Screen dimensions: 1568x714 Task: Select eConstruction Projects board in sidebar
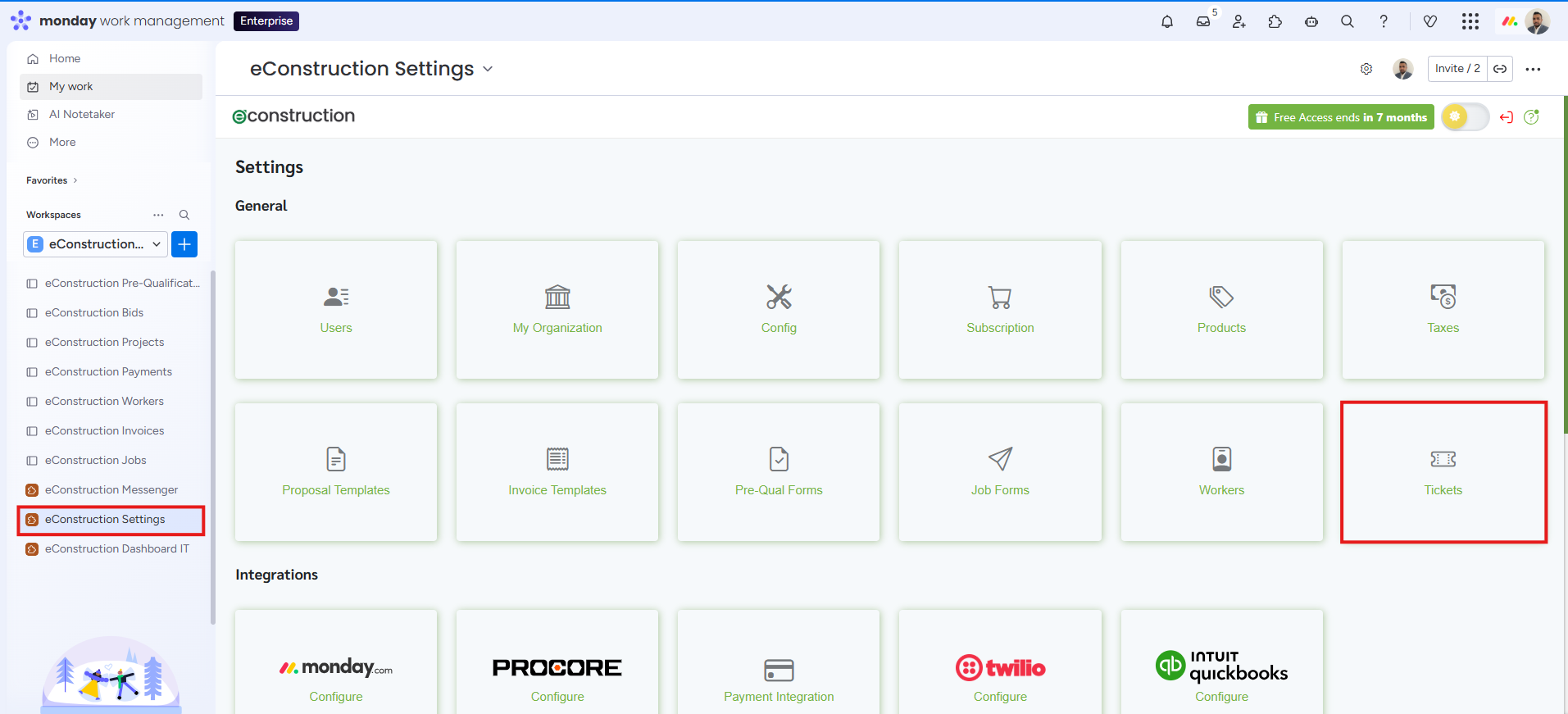pyautogui.click(x=104, y=343)
